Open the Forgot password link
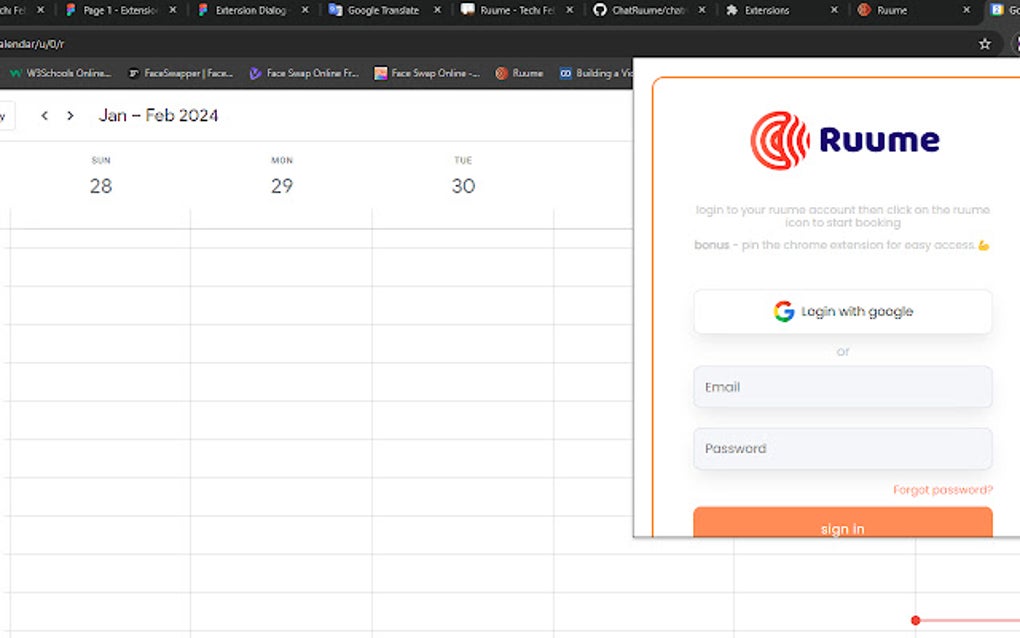This screenshot has height=638, width=1020. coord(943,490)
